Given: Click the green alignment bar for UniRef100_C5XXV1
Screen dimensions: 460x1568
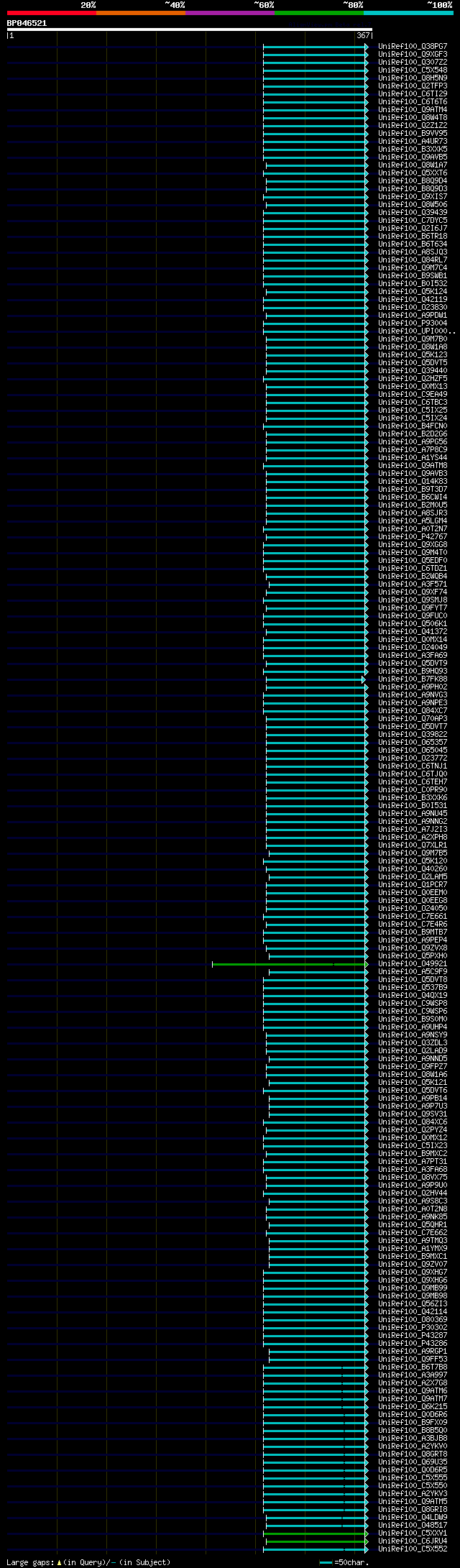Looking at the screenshot, I should 316,1533.
